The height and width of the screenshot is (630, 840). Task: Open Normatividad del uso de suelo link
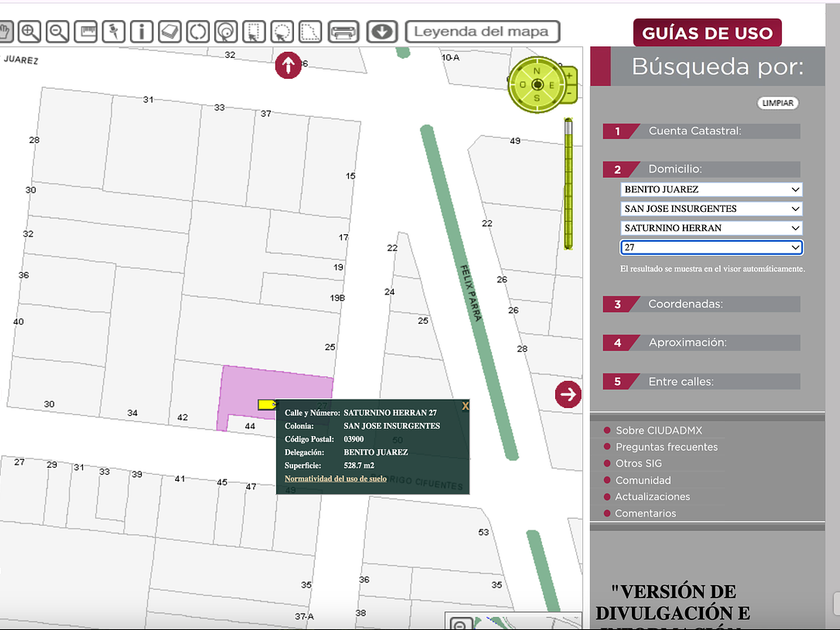(x=335, y=478)
